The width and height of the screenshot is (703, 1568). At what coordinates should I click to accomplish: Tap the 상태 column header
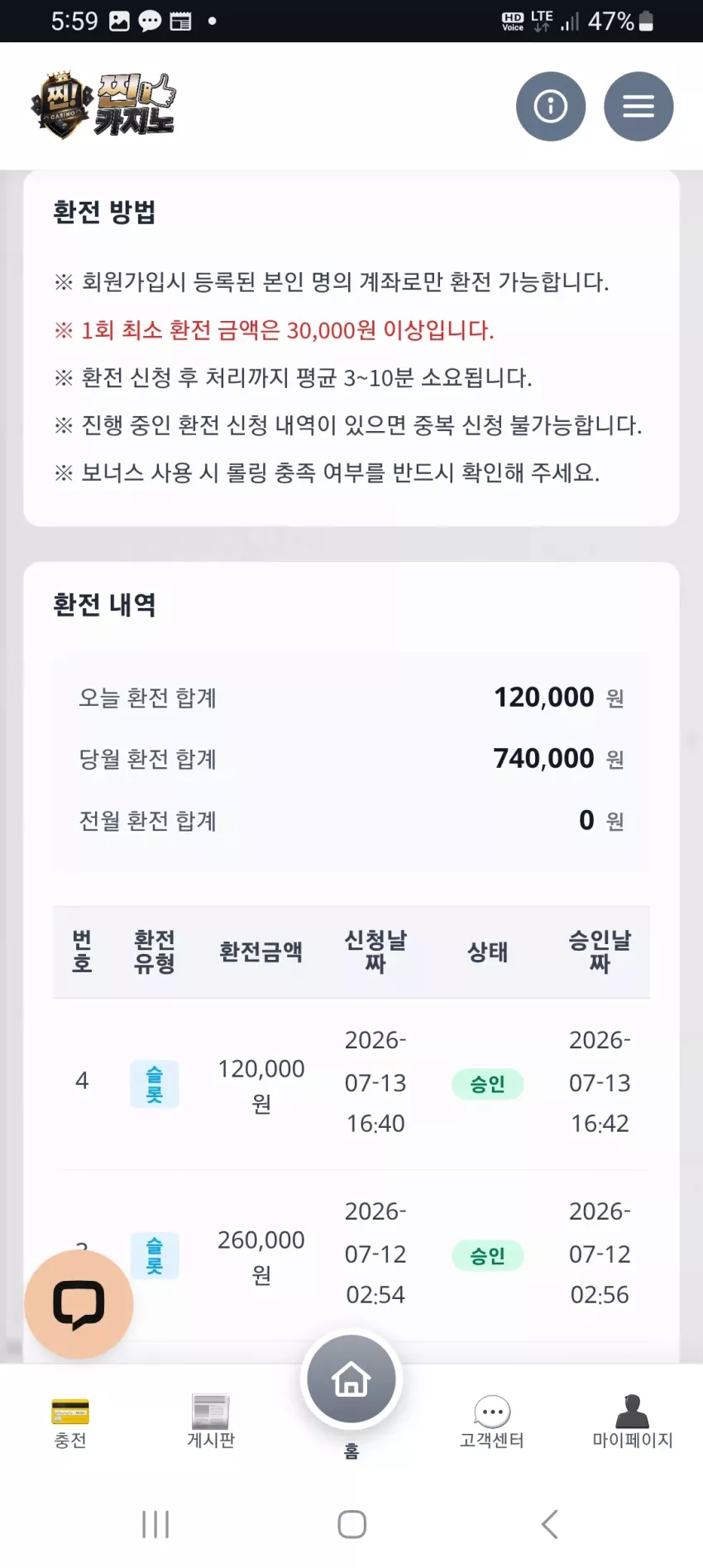coord(487,952)
